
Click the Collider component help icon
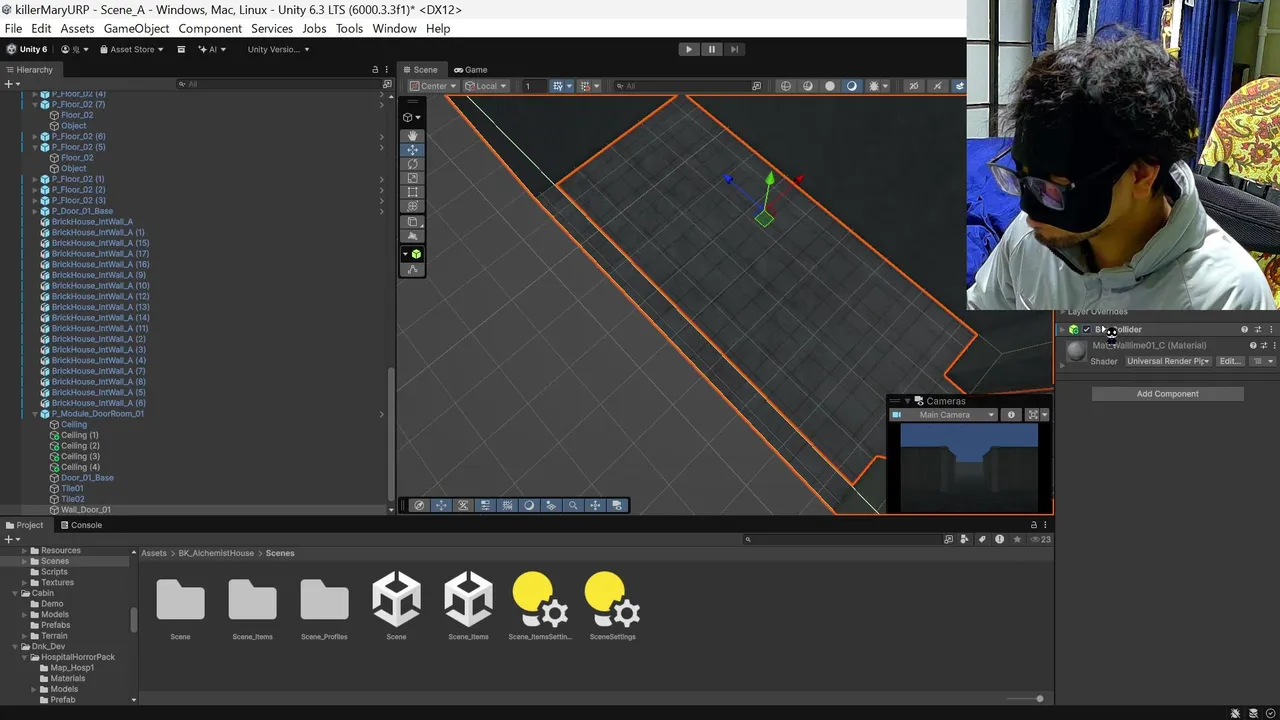click(x=1244, y=329)
